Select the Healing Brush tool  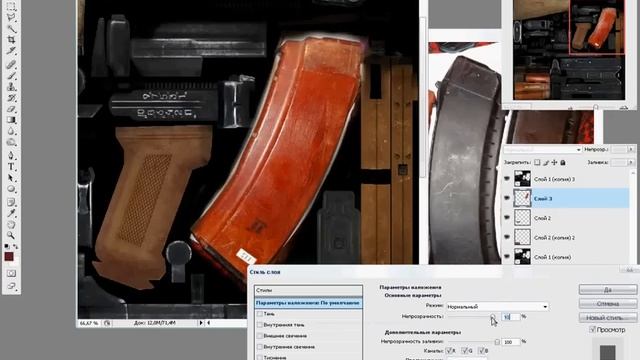click(x=11, y=64)
